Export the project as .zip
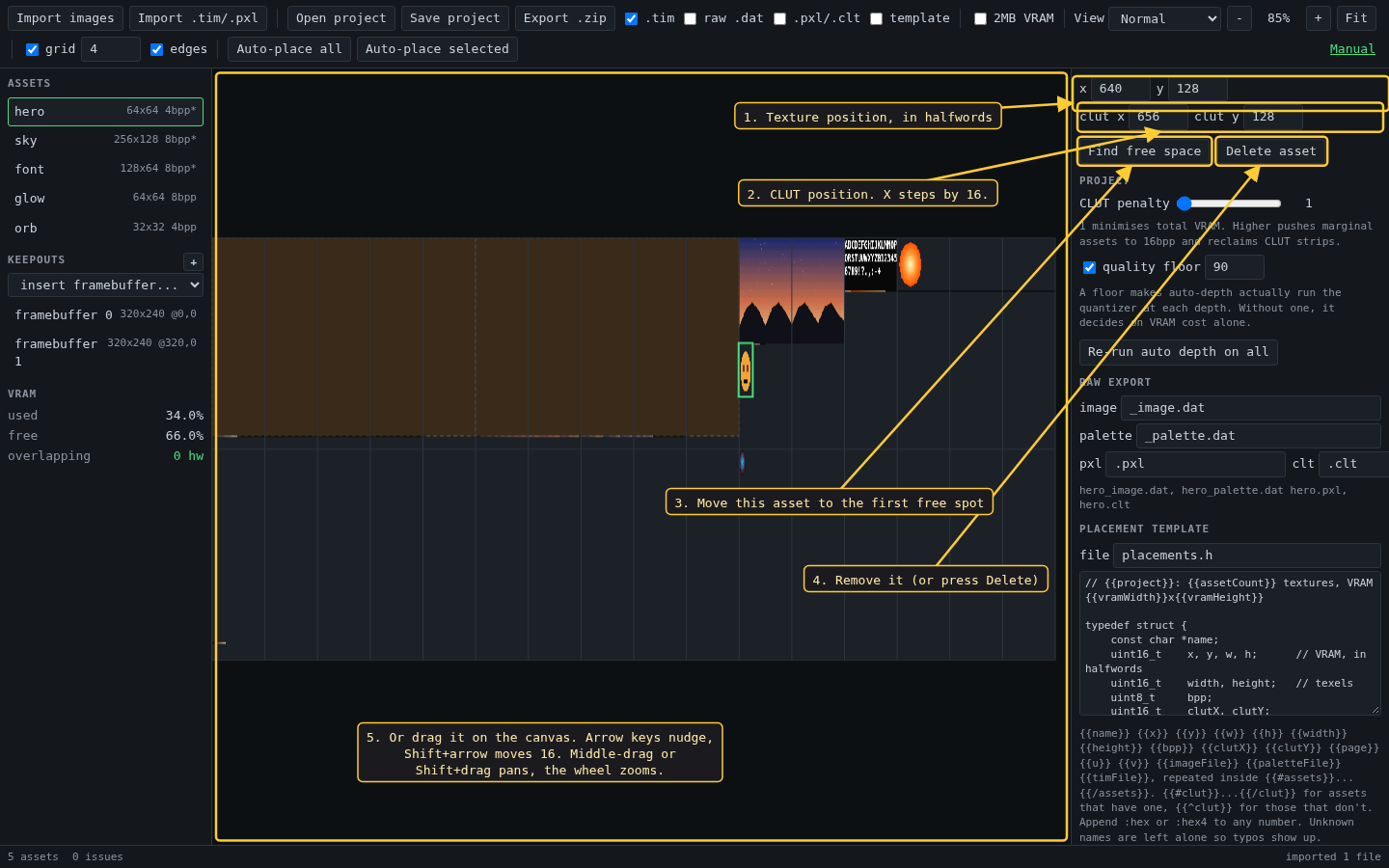Image resolution: width=1389 pixels, height=868 pixels. (564, 18)
